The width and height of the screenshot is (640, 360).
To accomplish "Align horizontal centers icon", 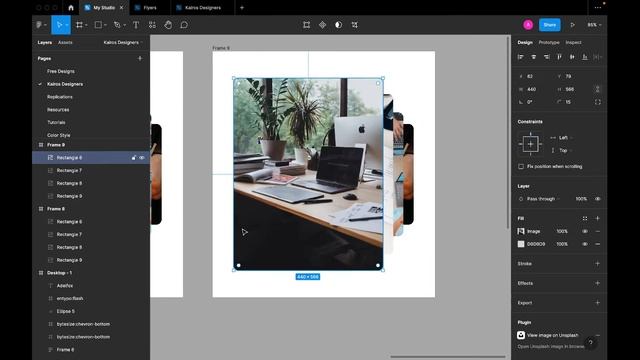I will pos(533,57).
